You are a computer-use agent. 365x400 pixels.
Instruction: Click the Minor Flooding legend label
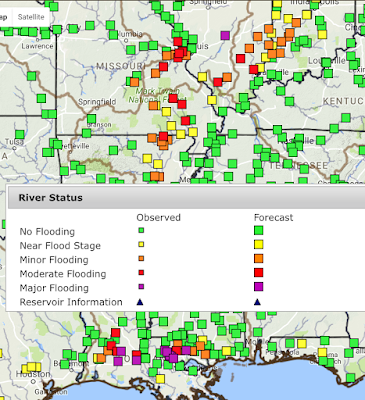tap(54, 260)
